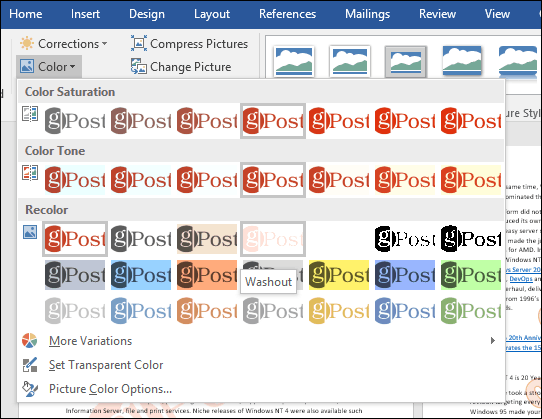Open the References tab
Image resolution: width=542 pixels, height=419 pixels.
[x=287, y=14]
